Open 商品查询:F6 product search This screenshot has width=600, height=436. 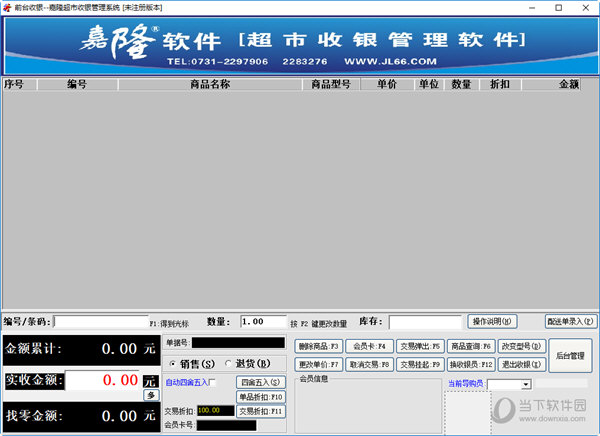point(471,346)
